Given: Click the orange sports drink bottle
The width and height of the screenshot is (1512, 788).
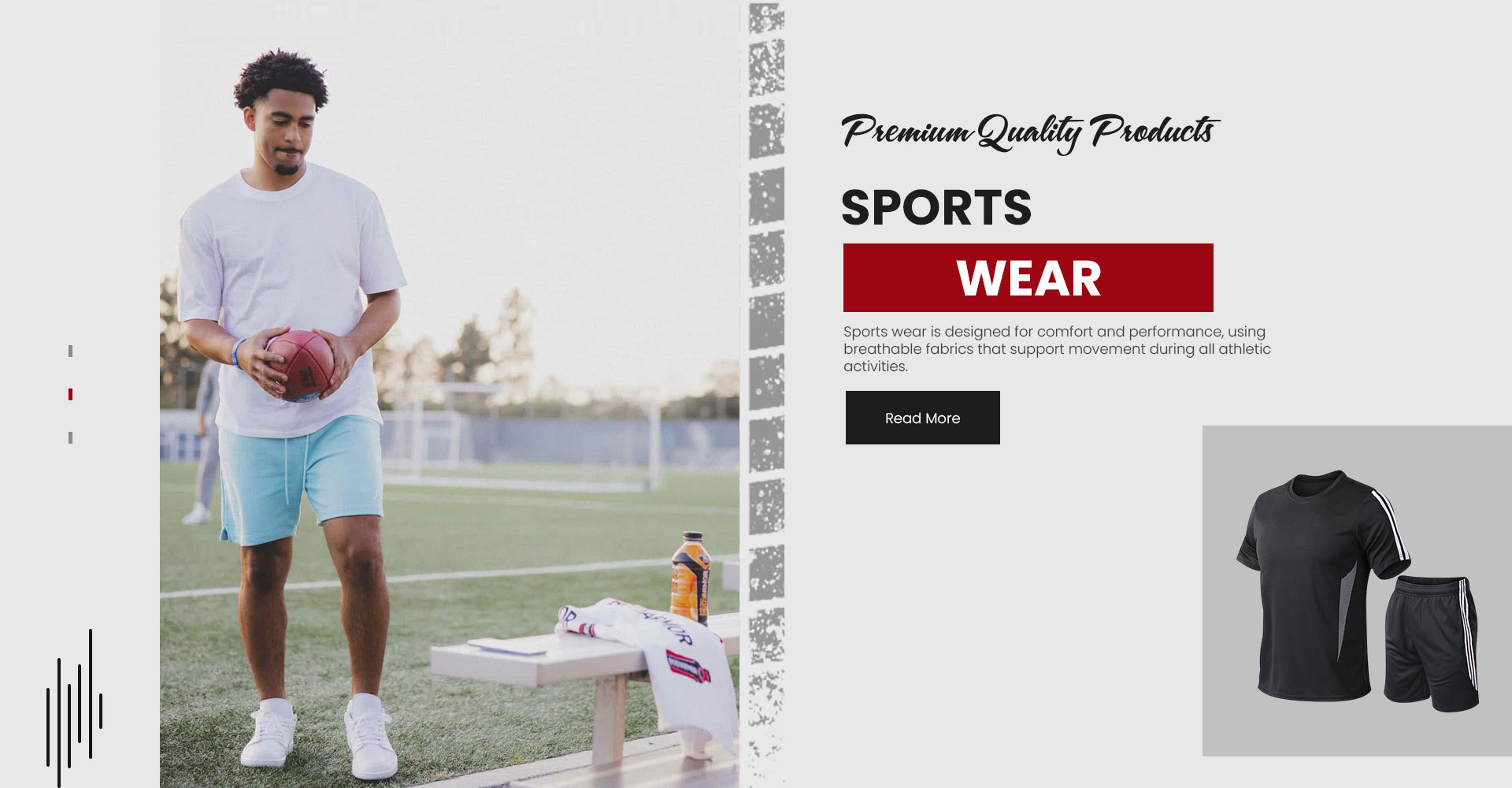Looking at the screenshot, I should click(x=690, y=578).
